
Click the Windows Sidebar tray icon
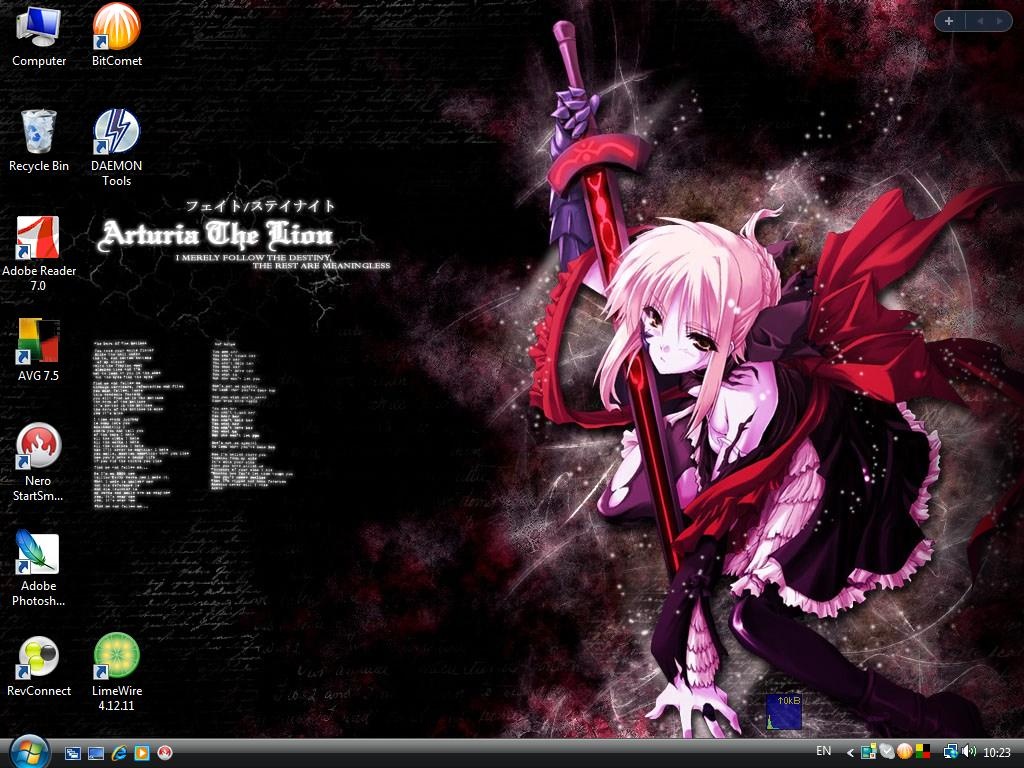869,752
